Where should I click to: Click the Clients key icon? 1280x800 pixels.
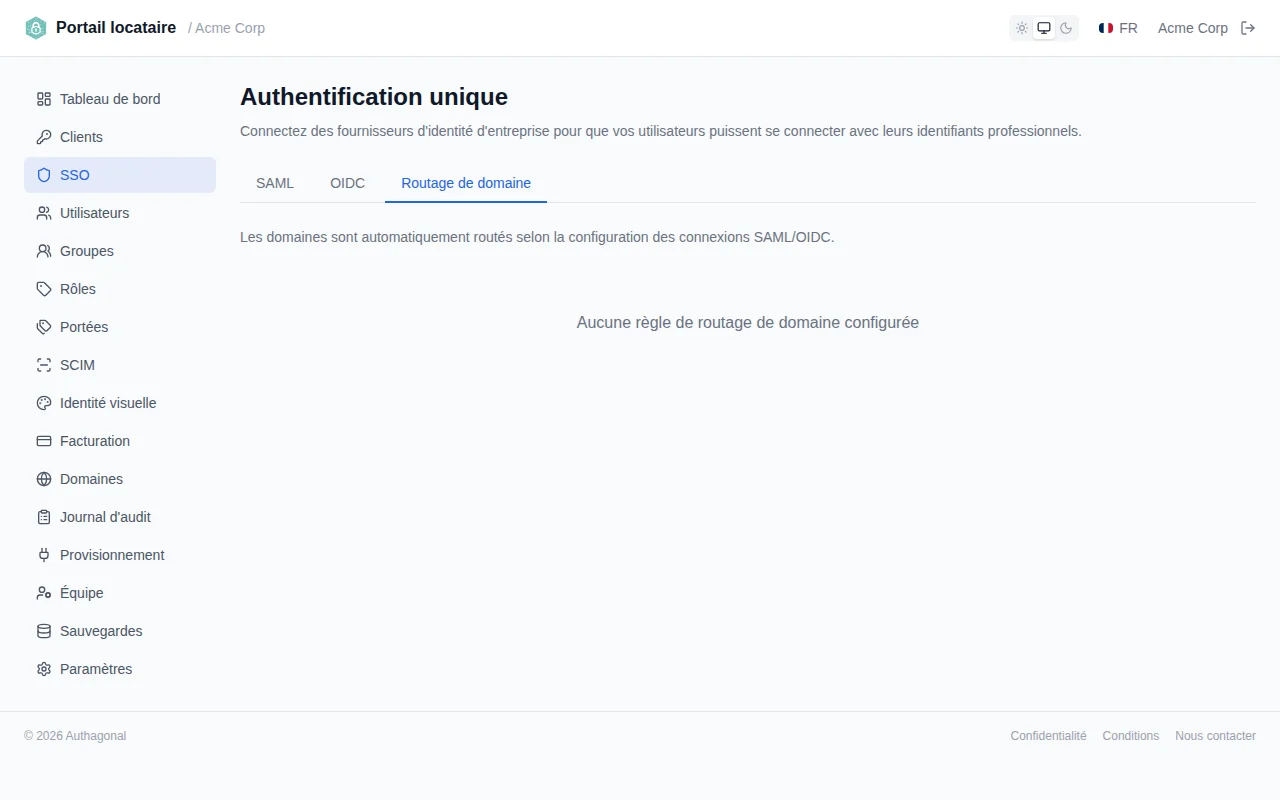tap(44, 137)
